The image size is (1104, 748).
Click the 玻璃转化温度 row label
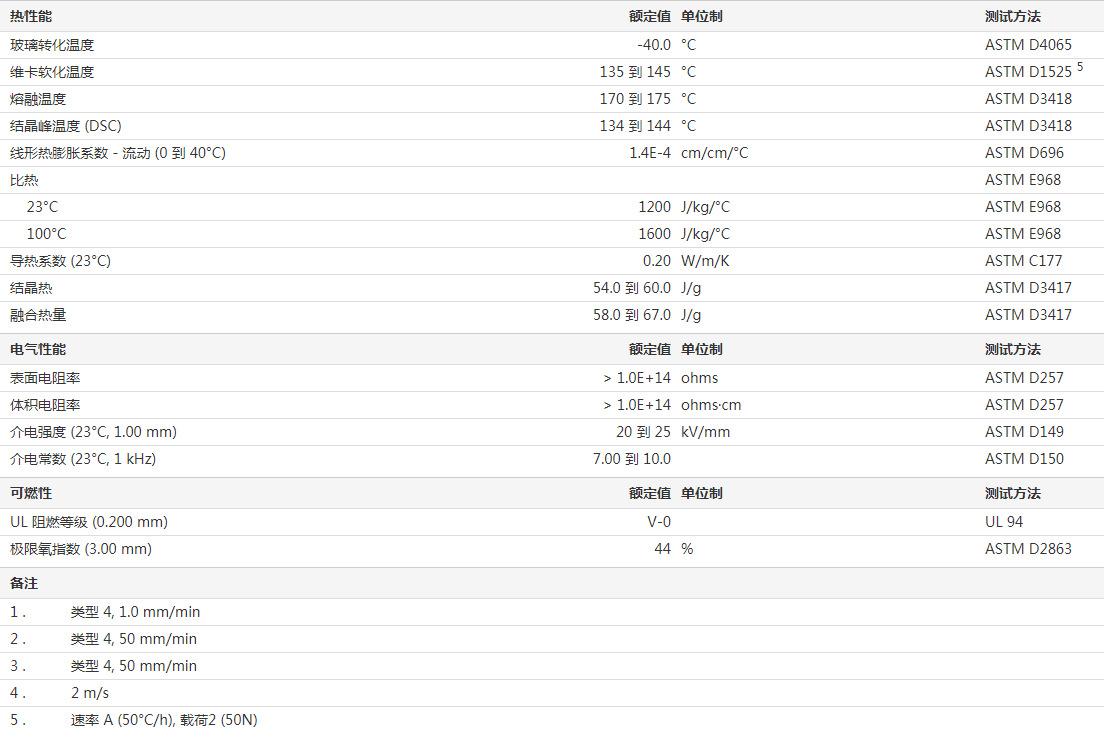[x=52, y=45]
